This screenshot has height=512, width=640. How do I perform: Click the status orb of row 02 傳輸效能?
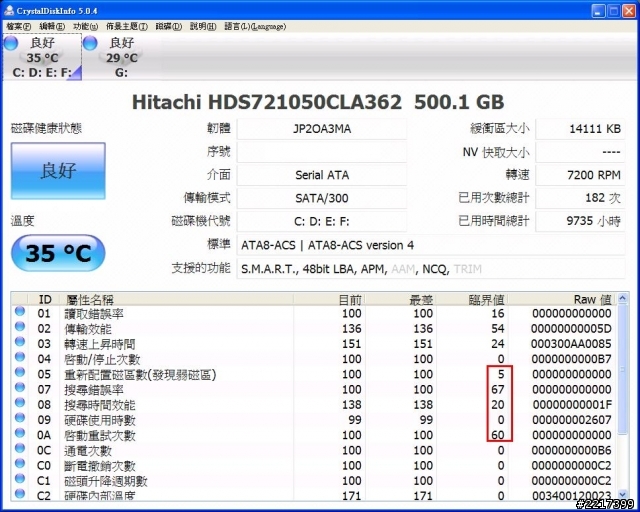click(x=20, y=327)
